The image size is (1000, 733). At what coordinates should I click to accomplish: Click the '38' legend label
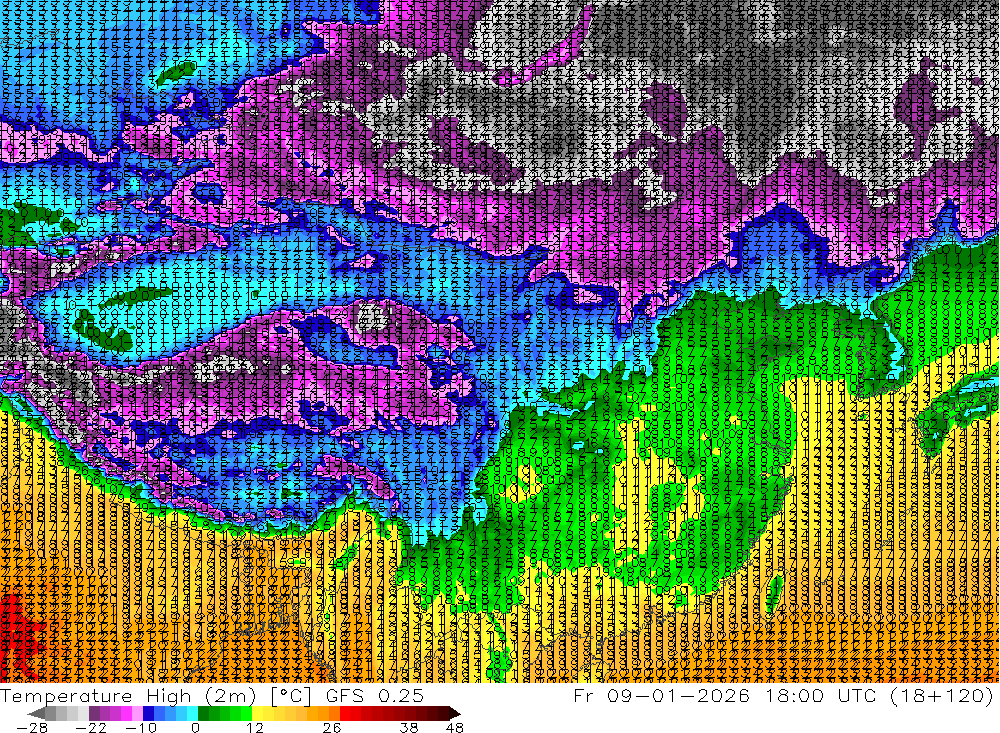coord(409,727)
